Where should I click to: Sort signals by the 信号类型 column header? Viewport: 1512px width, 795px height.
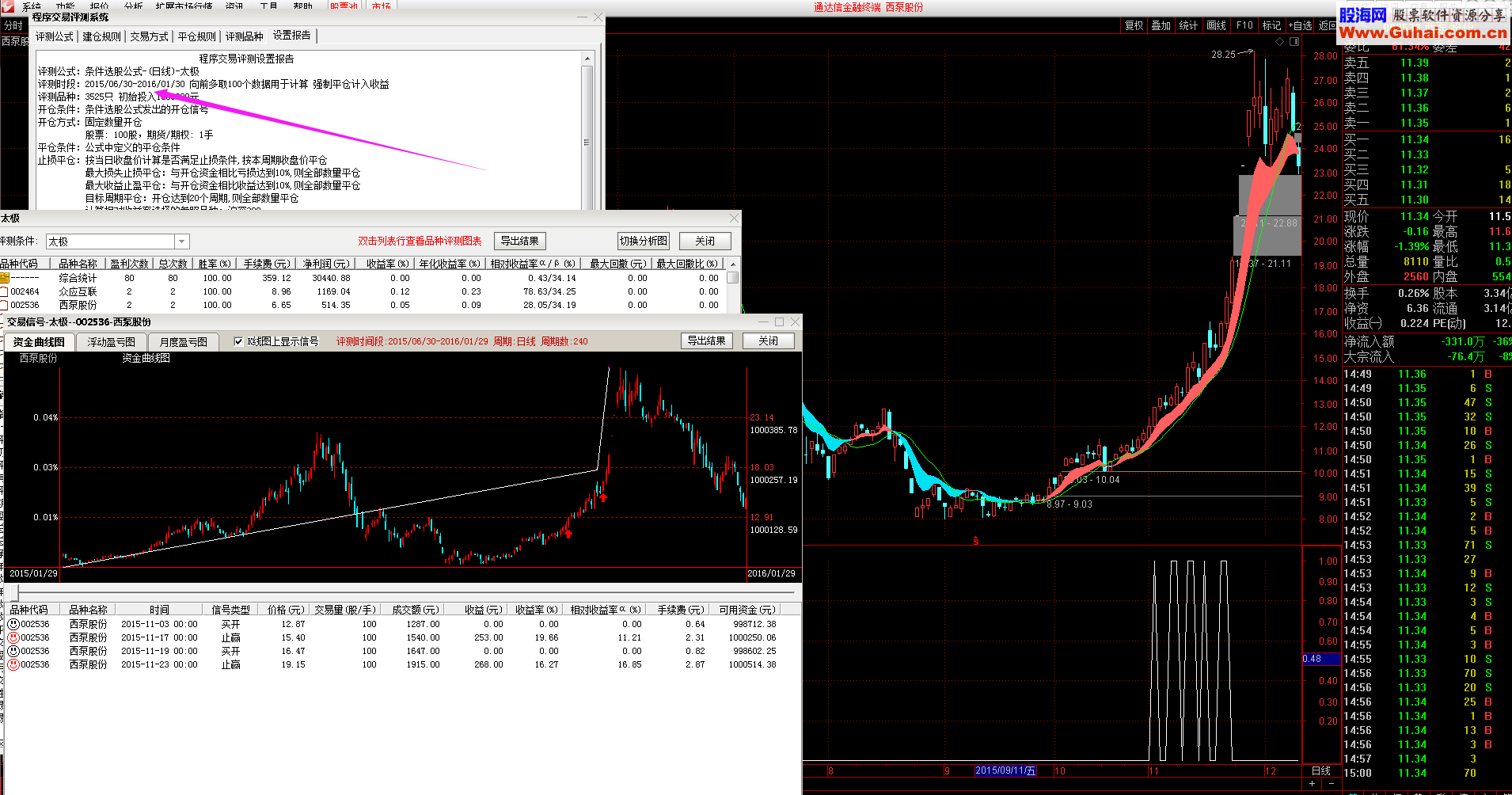coord(230,610)
